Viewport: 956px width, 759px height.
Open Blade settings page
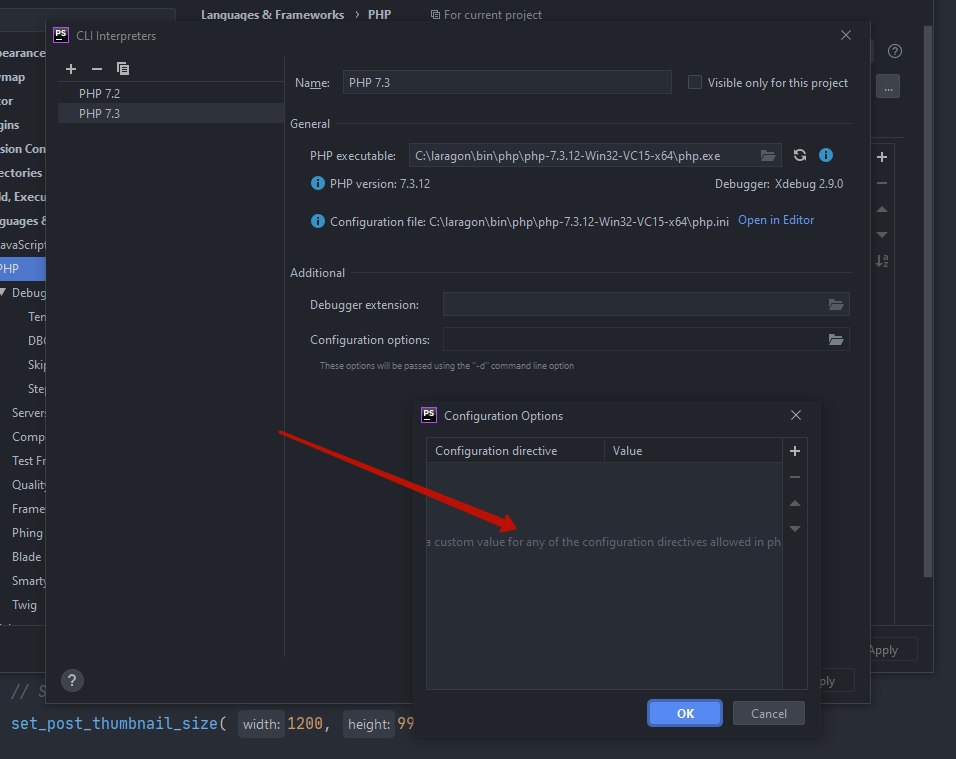pyautogui.click(x=26, y=557)
